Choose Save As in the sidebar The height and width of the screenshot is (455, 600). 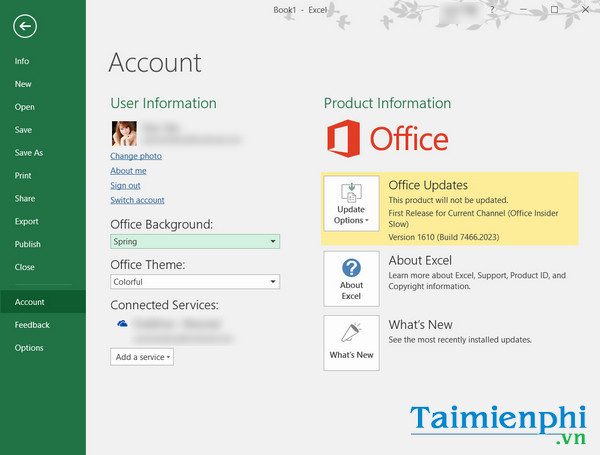point(29,153)
